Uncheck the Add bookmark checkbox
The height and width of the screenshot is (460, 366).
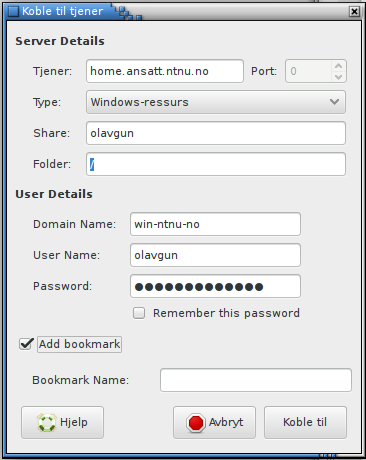[26, 344]
